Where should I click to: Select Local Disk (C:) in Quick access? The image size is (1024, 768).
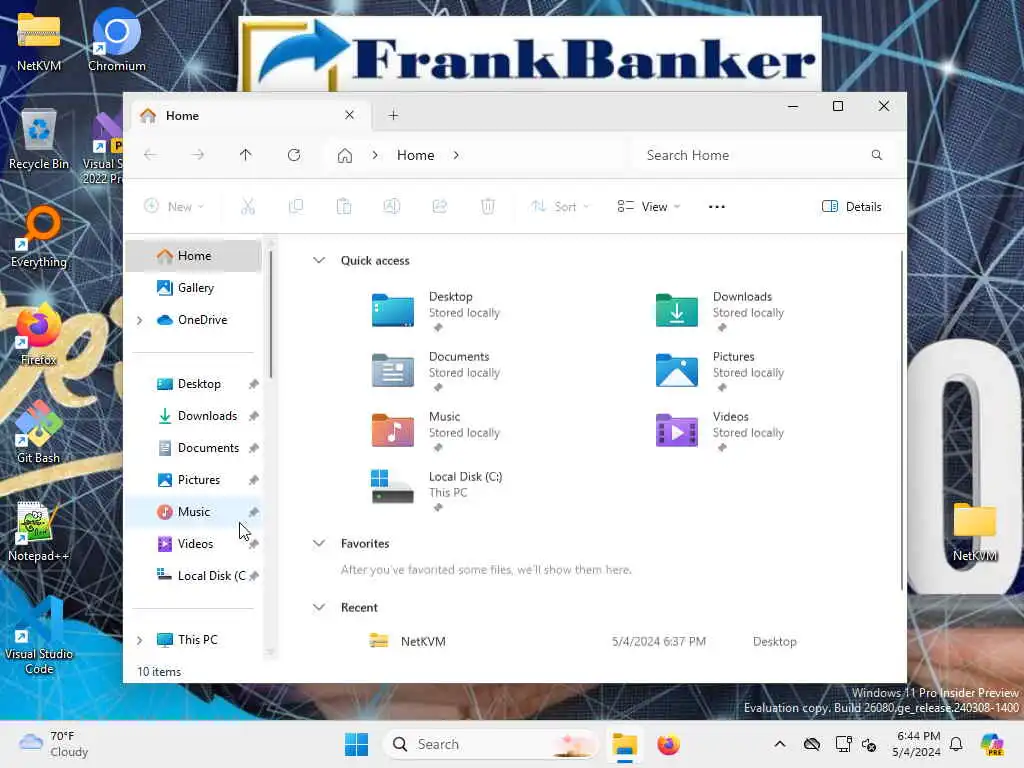[436, 491]
